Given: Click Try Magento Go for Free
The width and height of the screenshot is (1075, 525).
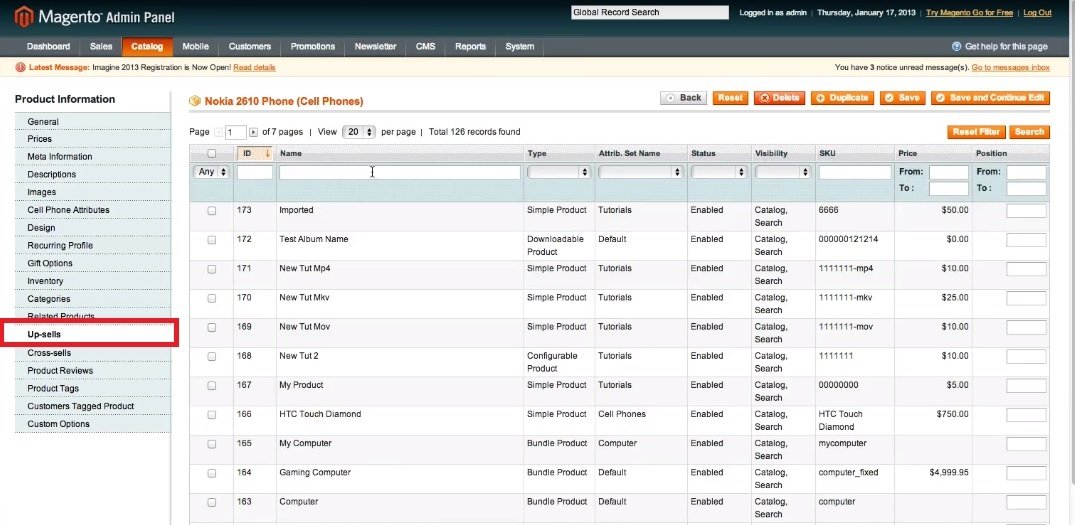Looking at the screenshot, I should click(969, 13).
